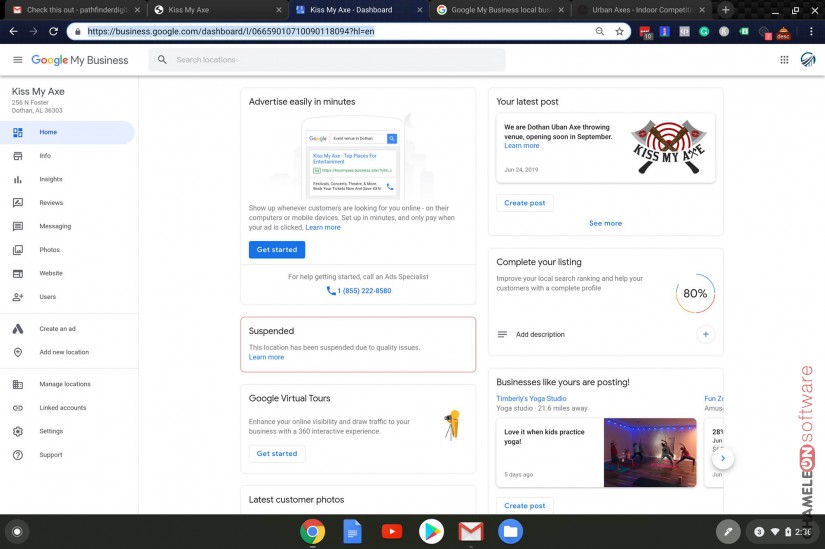Click the 80% profile completion circle
Image resolution: width=825 pixels, height=549 pixels.
695,293
